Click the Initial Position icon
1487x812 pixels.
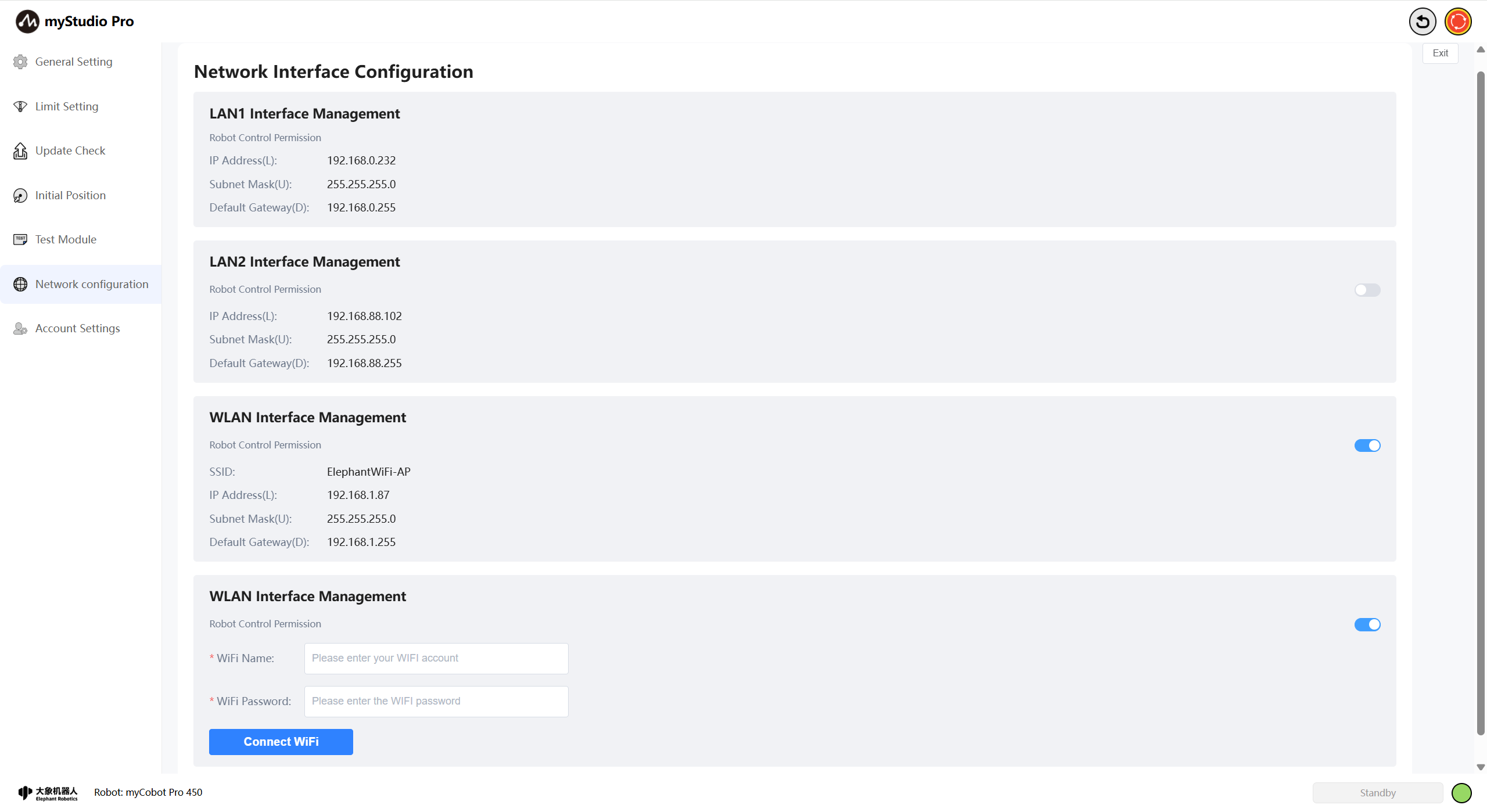tap(20, 196)
